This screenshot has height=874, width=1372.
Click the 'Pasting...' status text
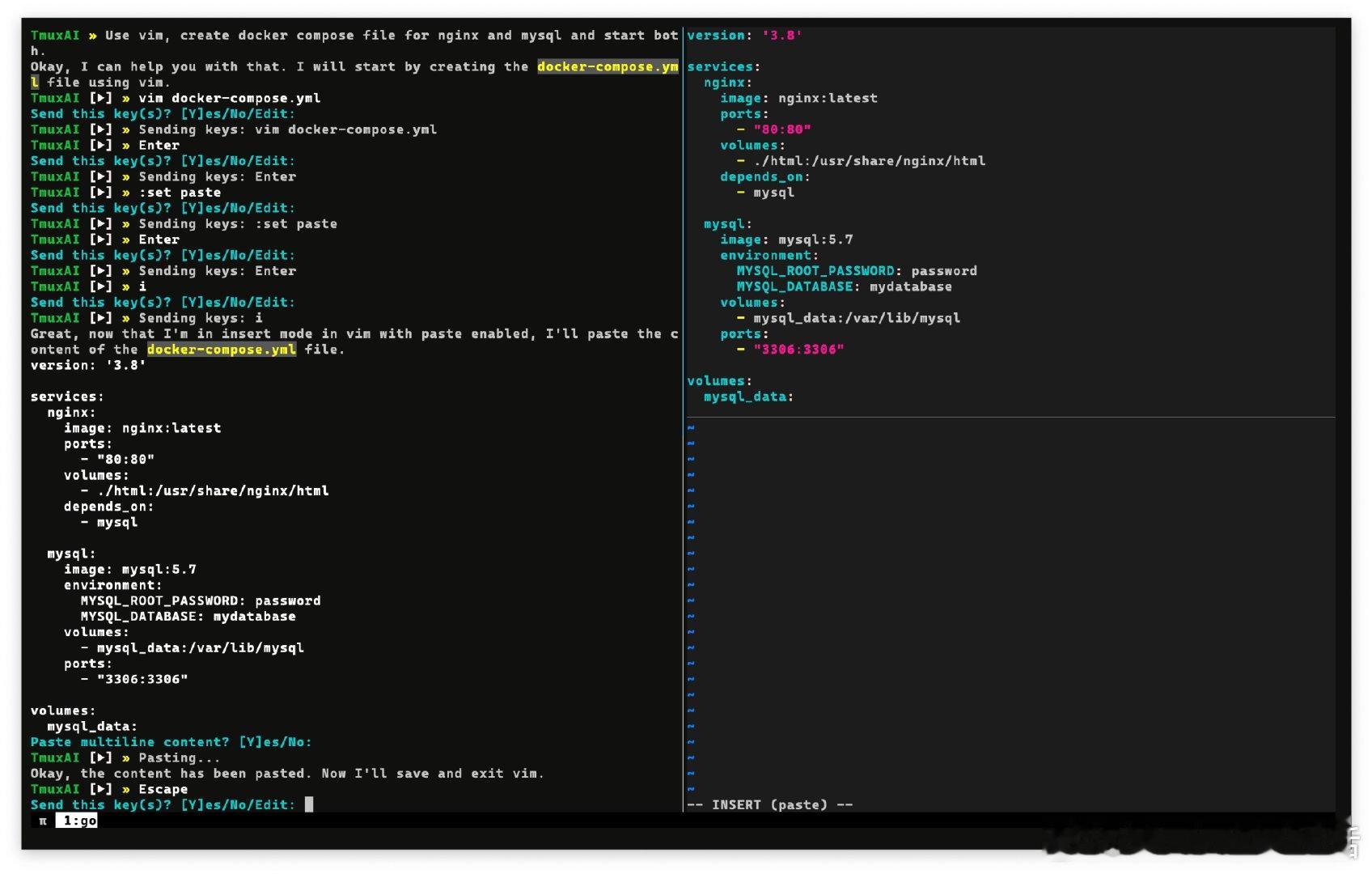click(x=179, y=757)
